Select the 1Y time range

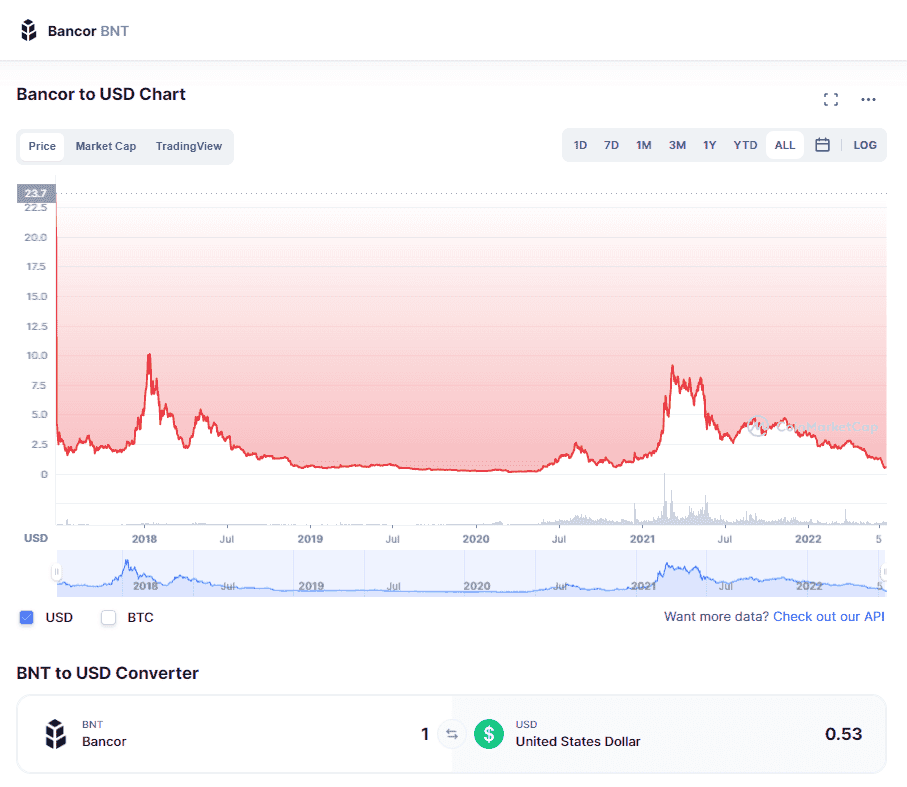click(710, 145)
